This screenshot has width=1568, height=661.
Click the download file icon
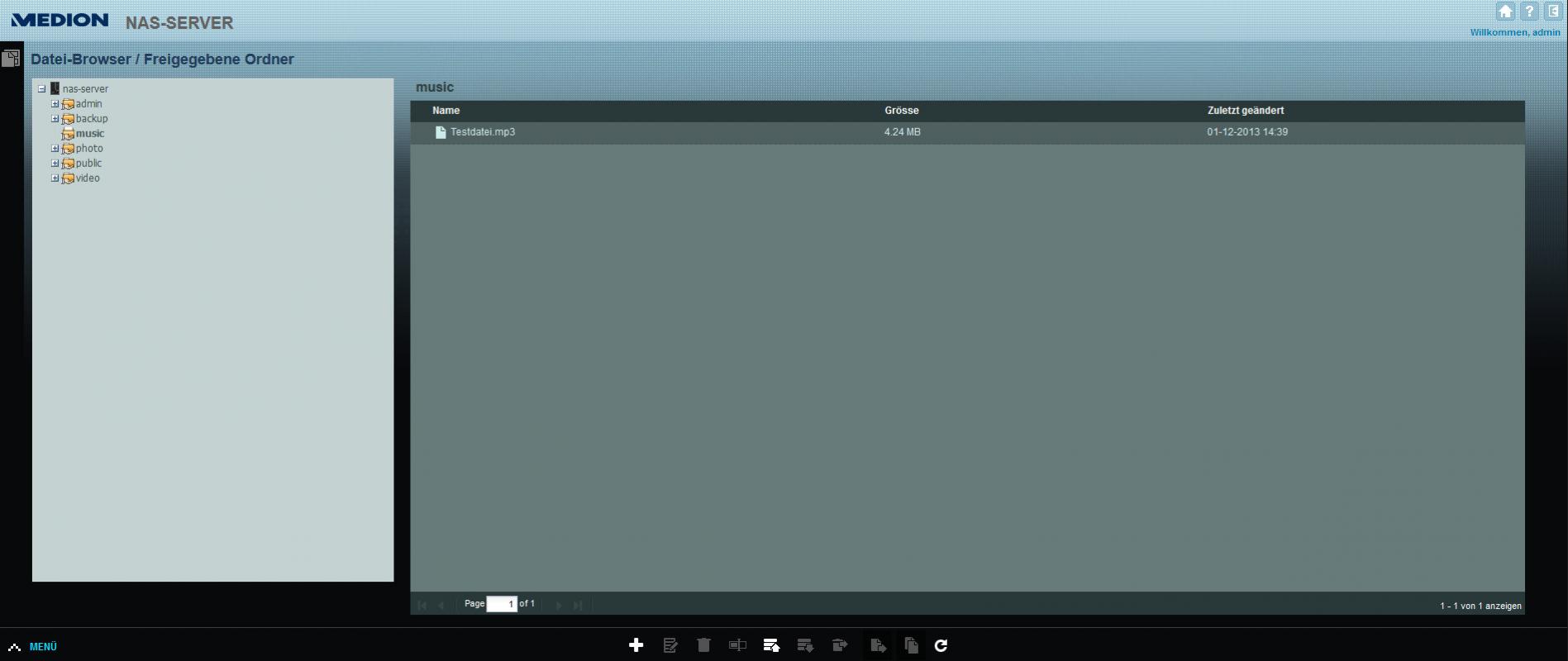(805, 645)
